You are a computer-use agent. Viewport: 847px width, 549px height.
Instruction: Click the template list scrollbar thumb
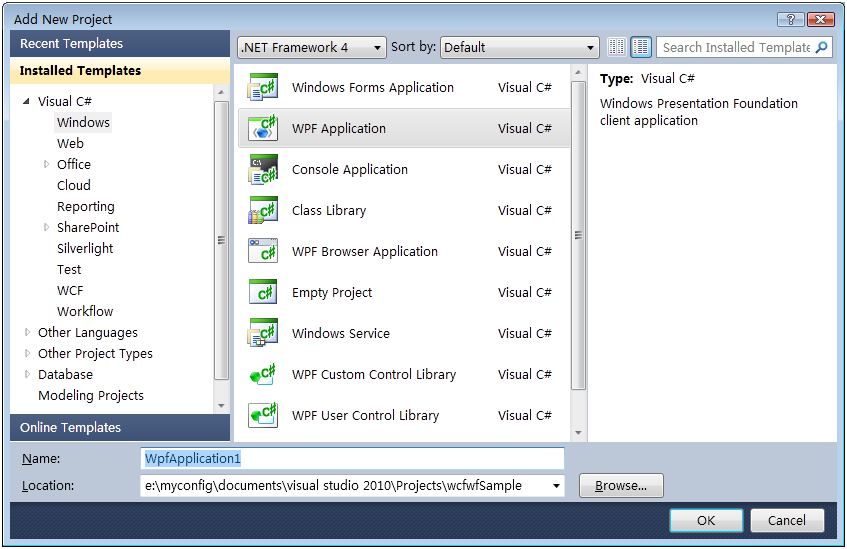(x=578, y=235)
